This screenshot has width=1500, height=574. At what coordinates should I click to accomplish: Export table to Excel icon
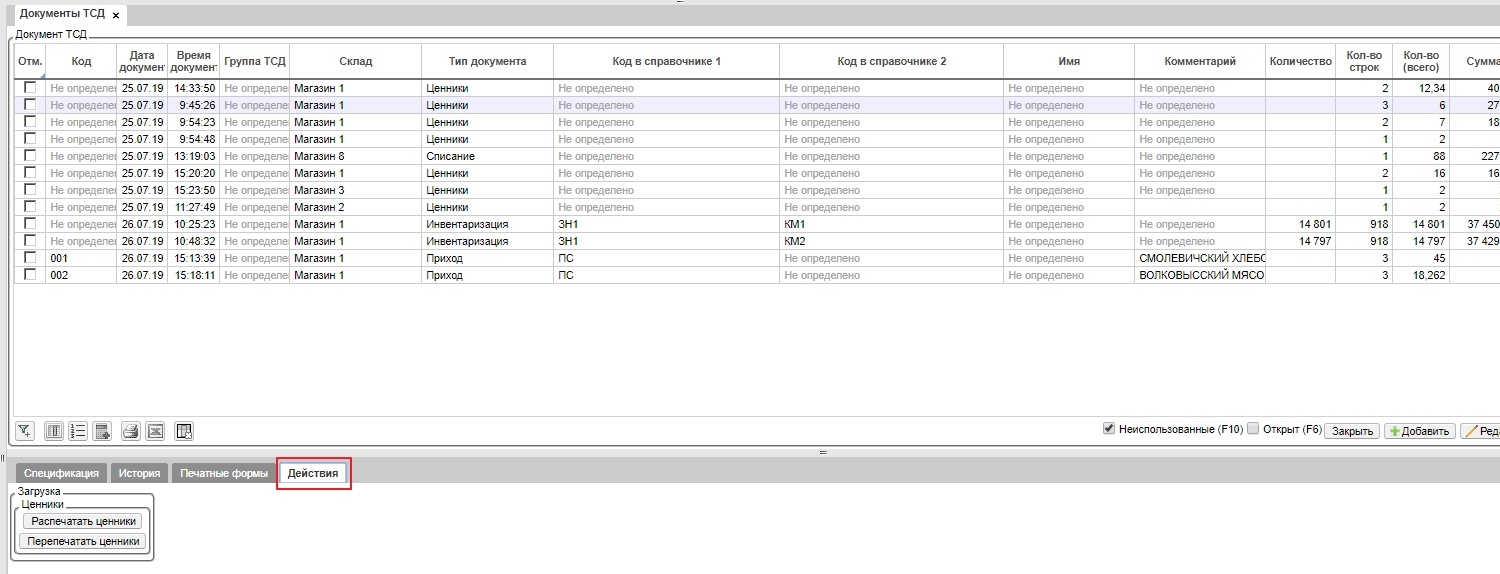pos(155,431)
